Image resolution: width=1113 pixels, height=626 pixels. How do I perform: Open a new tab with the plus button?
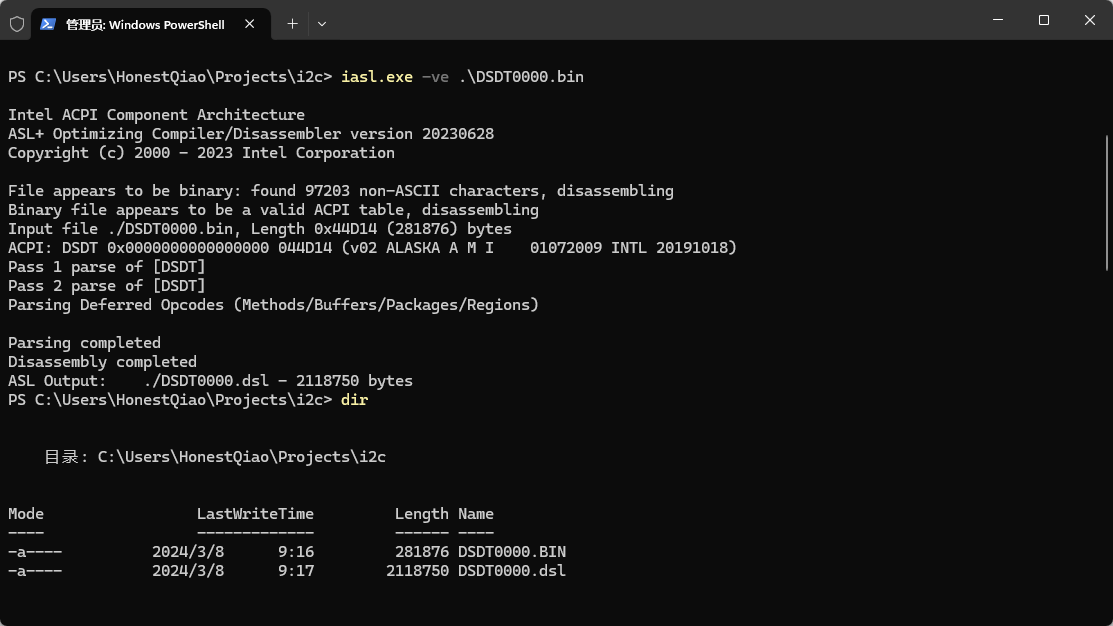(x=292, y=23)
